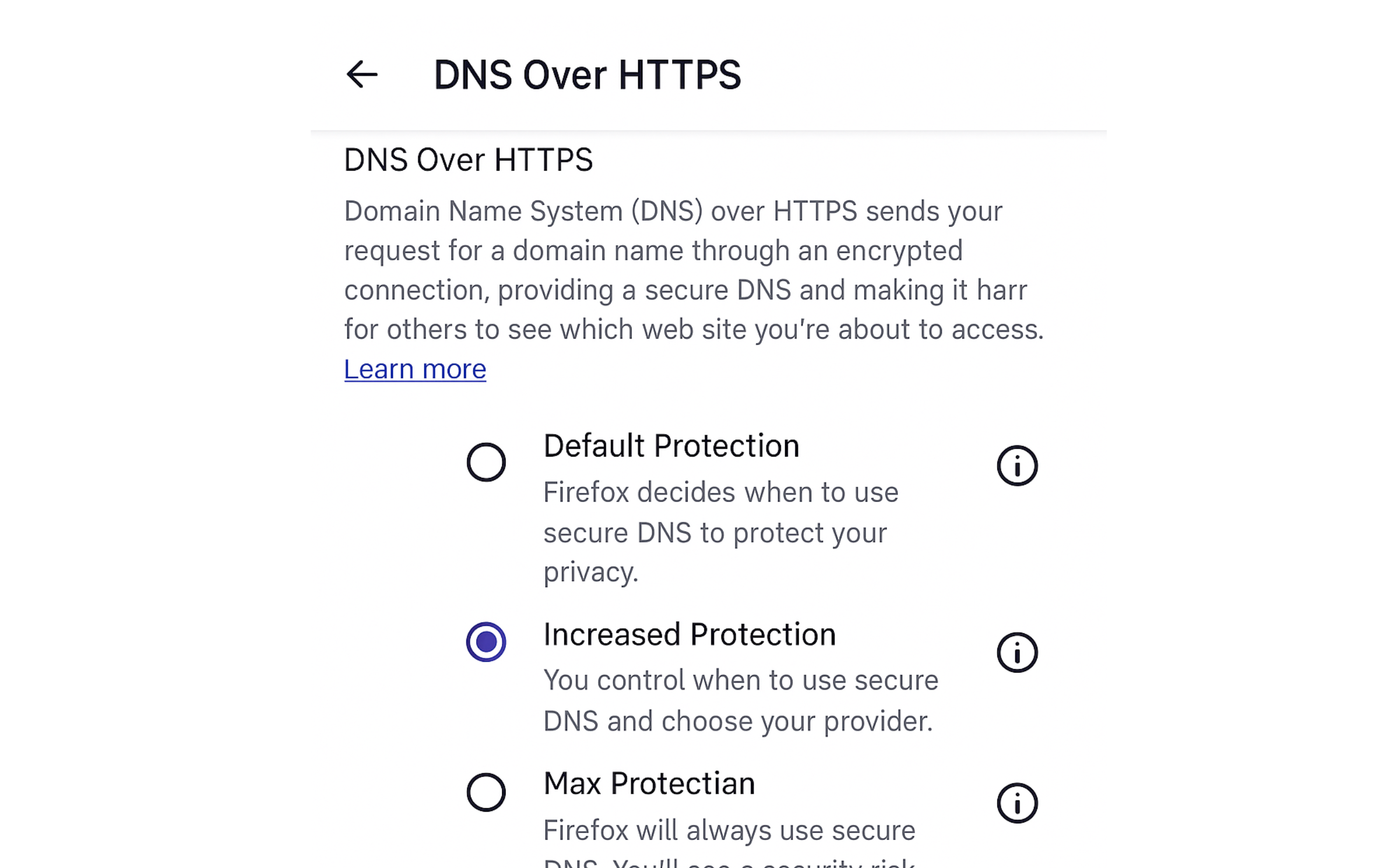This screenshot has width=1400, height=868.
Task: Click the DNS Over HTTPS page title
Action: 588,75
